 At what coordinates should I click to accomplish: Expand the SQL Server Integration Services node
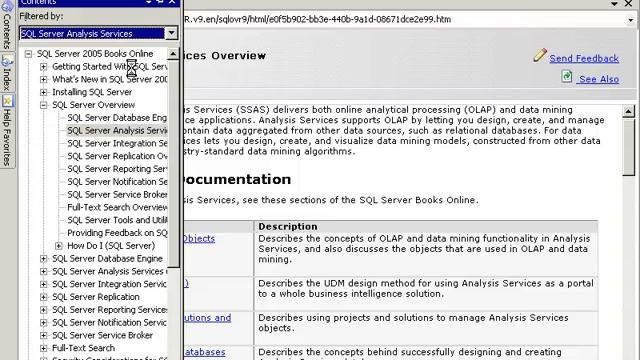[x=43, y=284]
